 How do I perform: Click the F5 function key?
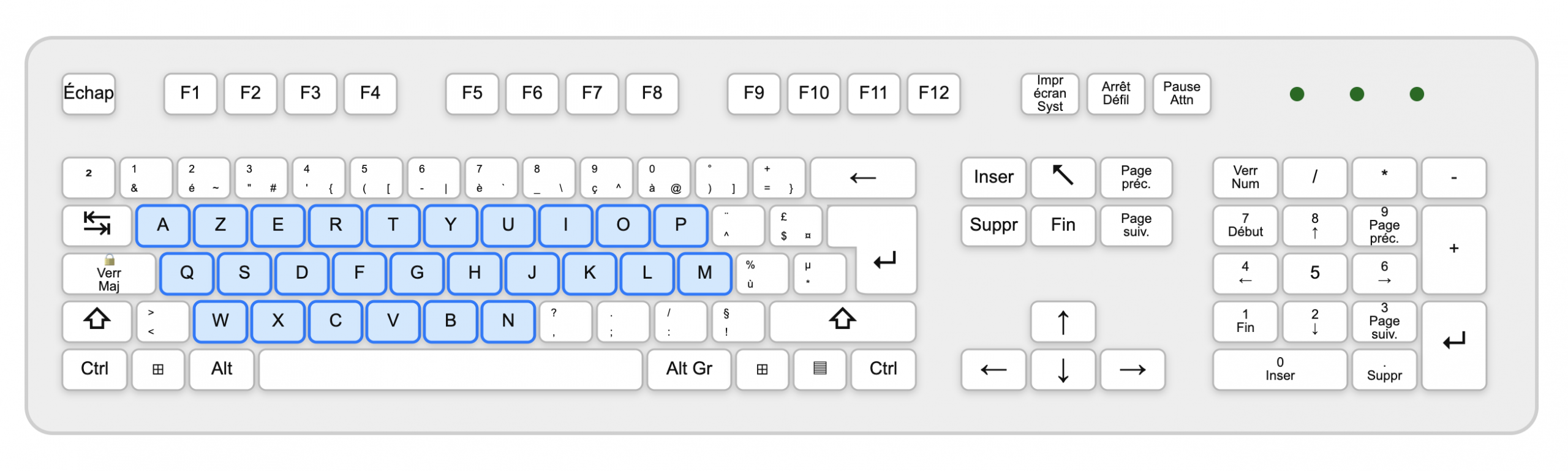472,94
